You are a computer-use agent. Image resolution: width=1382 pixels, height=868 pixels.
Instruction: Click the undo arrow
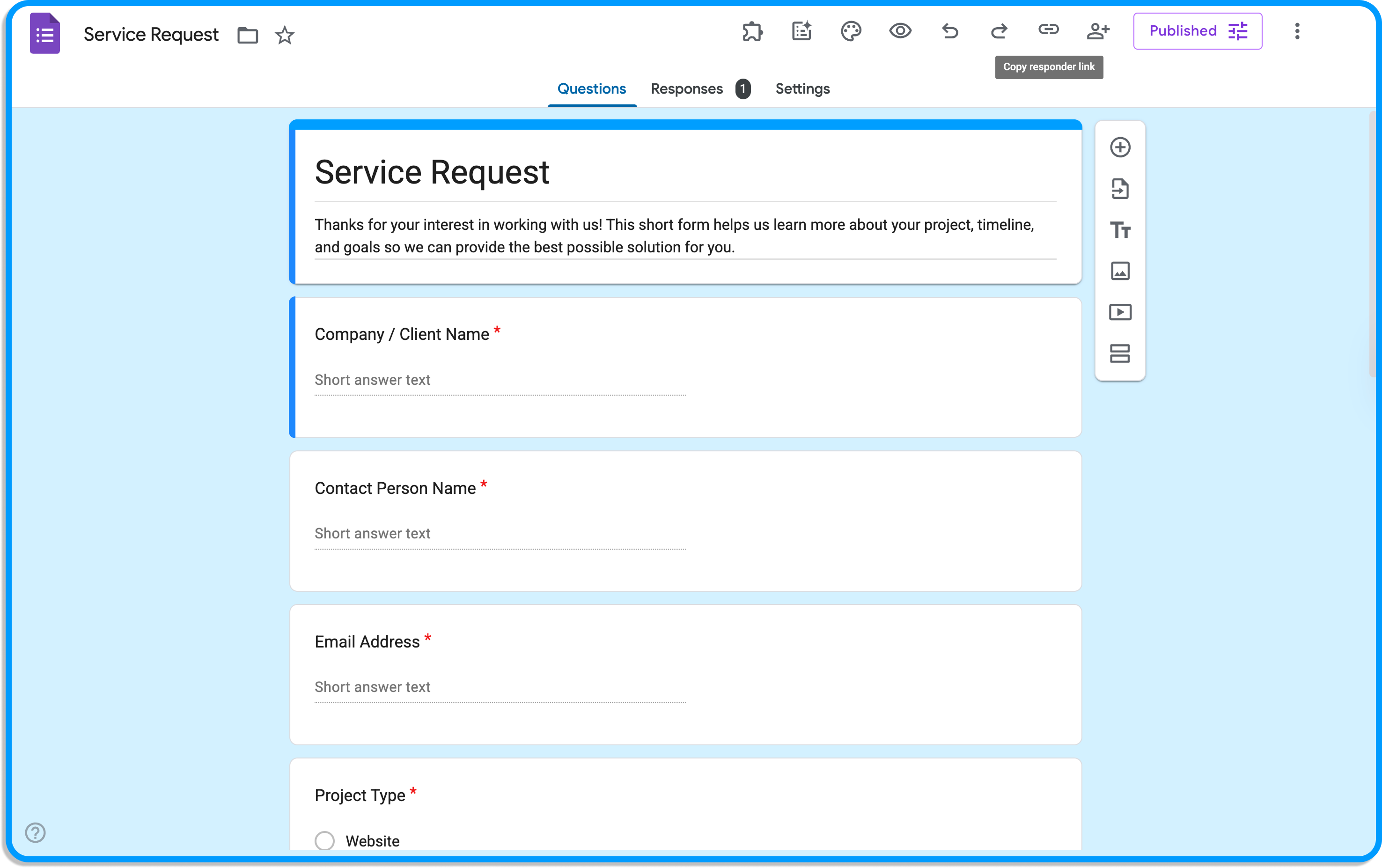pyautogui.click(x=950, y=31)
